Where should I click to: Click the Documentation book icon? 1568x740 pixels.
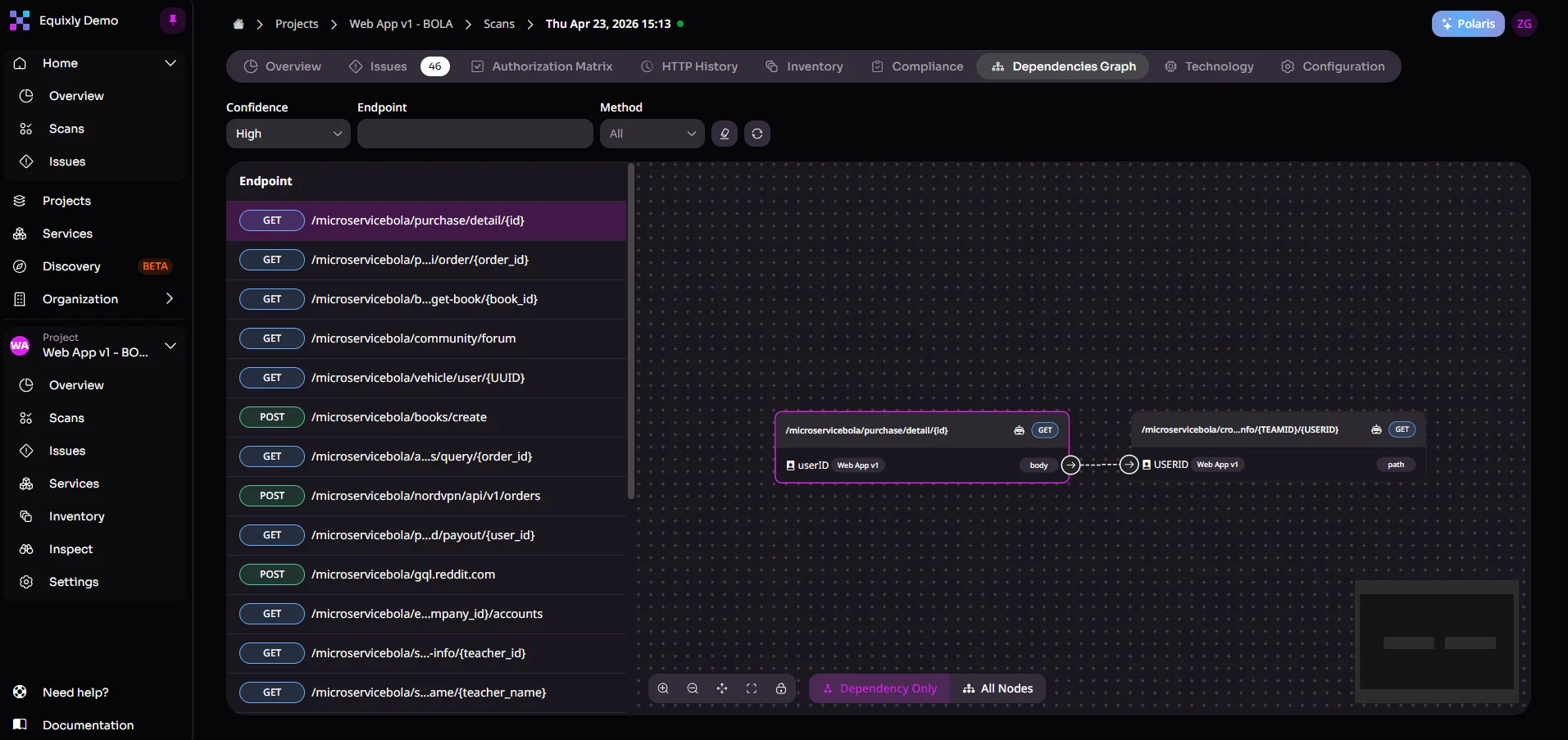pos(20,724)
